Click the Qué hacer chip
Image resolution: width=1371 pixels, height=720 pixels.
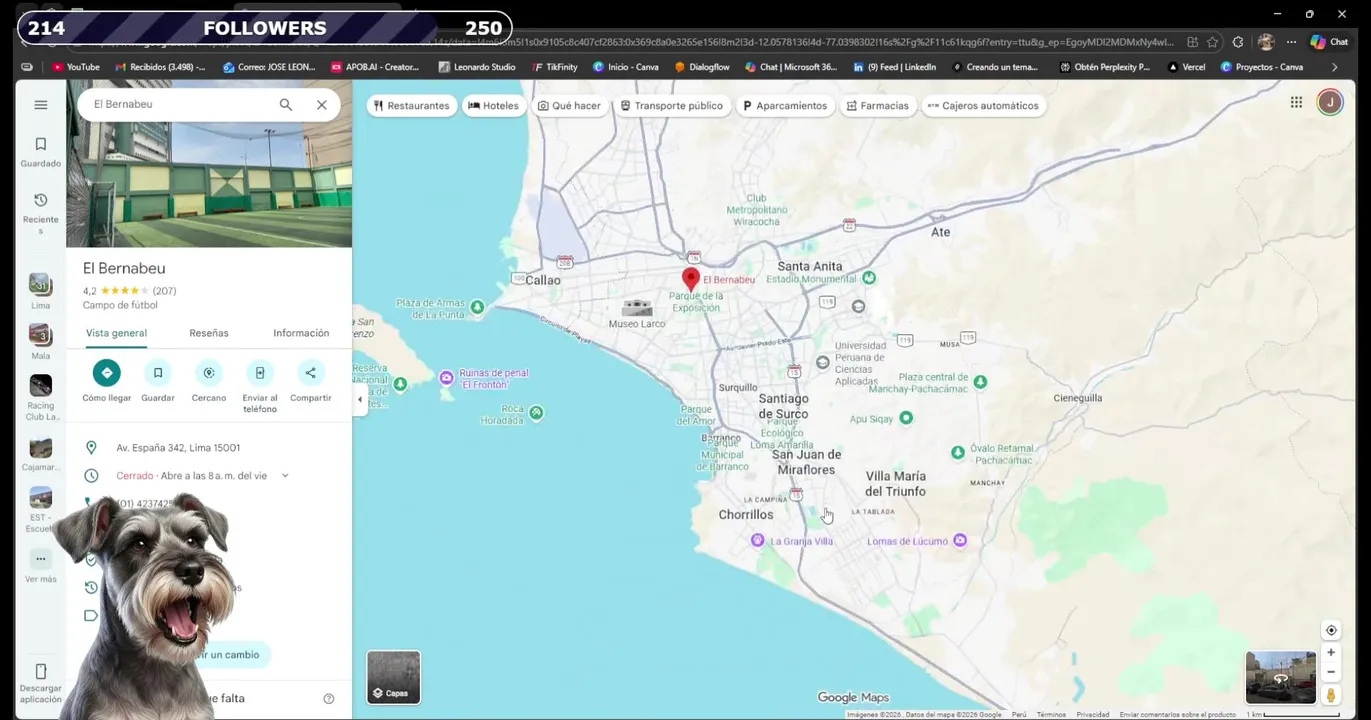(569, 105)
